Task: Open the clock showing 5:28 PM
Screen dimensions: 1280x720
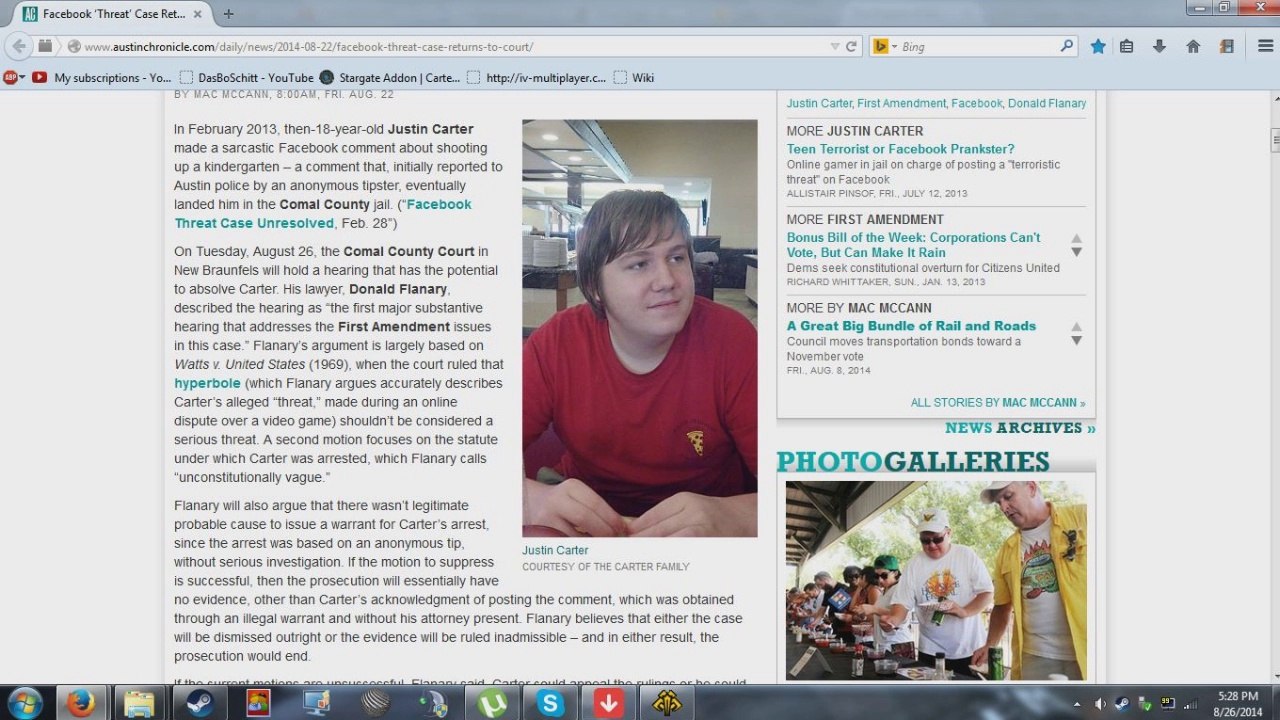Action: coord(1237,696)
